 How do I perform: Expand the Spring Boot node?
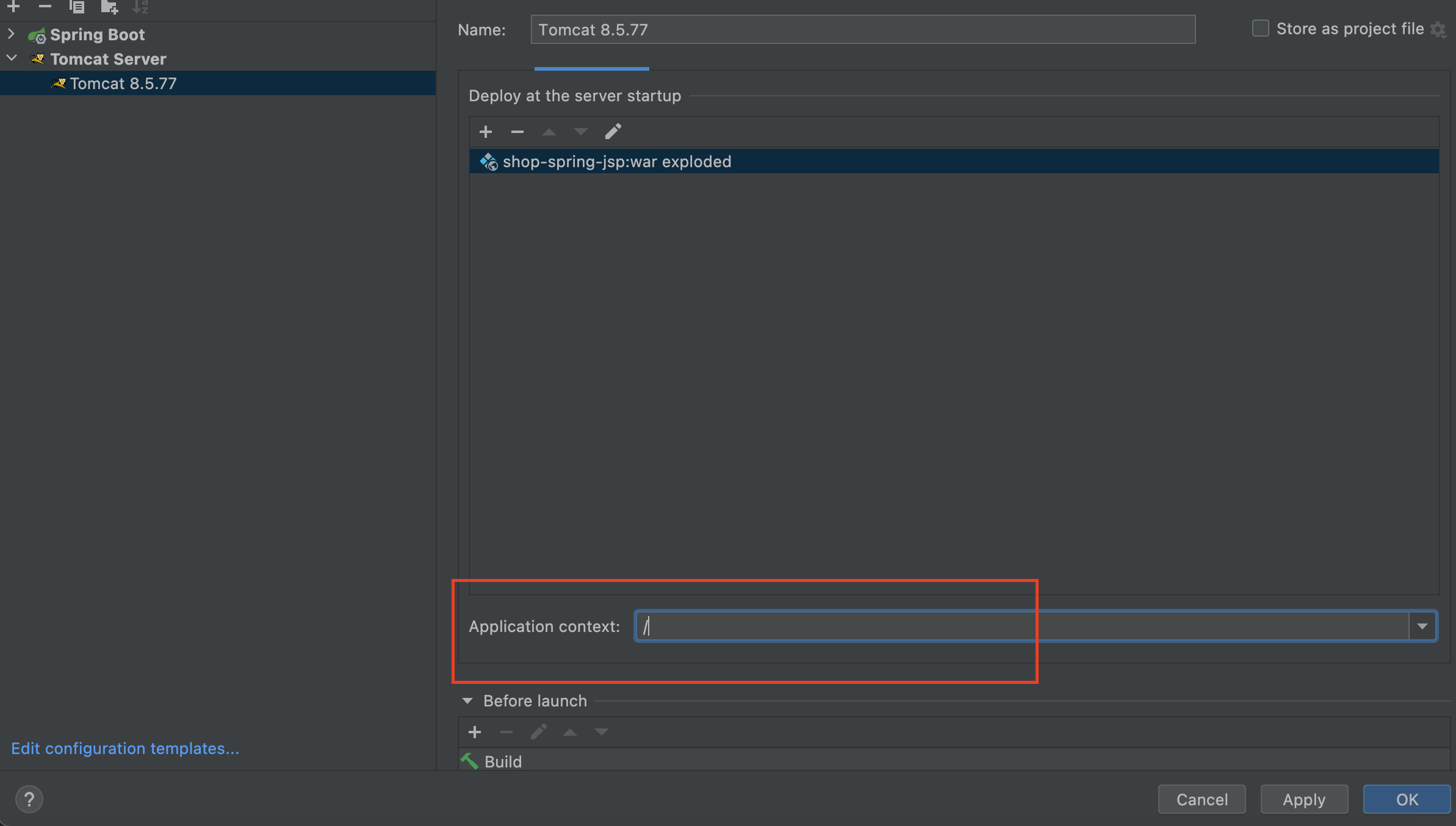click(x=11, y=34)
